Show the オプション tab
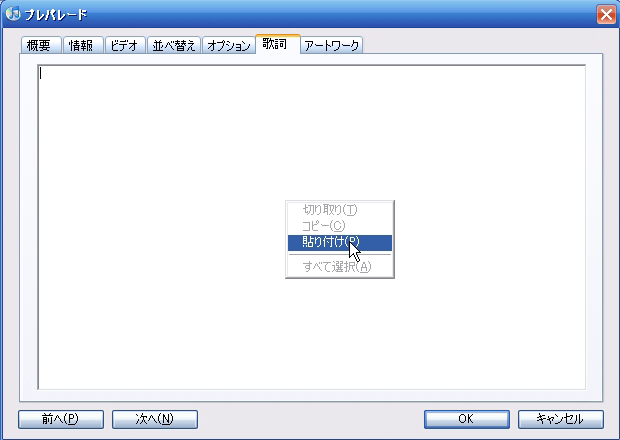620x440 pixels. click(x=229, y=45)
